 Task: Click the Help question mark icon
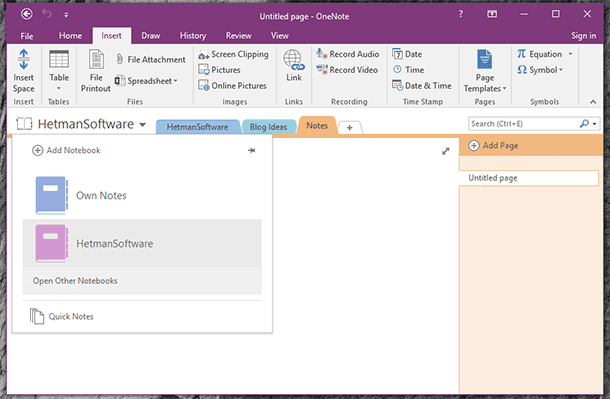(461, 14)
